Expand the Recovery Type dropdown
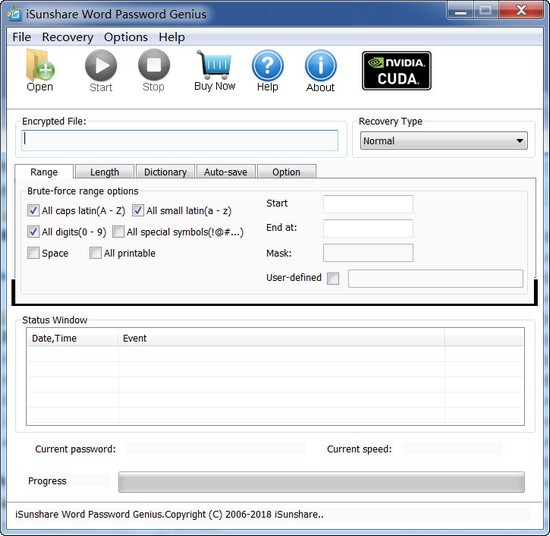Viewport: 550px width, 536px height. click(444, 141)
